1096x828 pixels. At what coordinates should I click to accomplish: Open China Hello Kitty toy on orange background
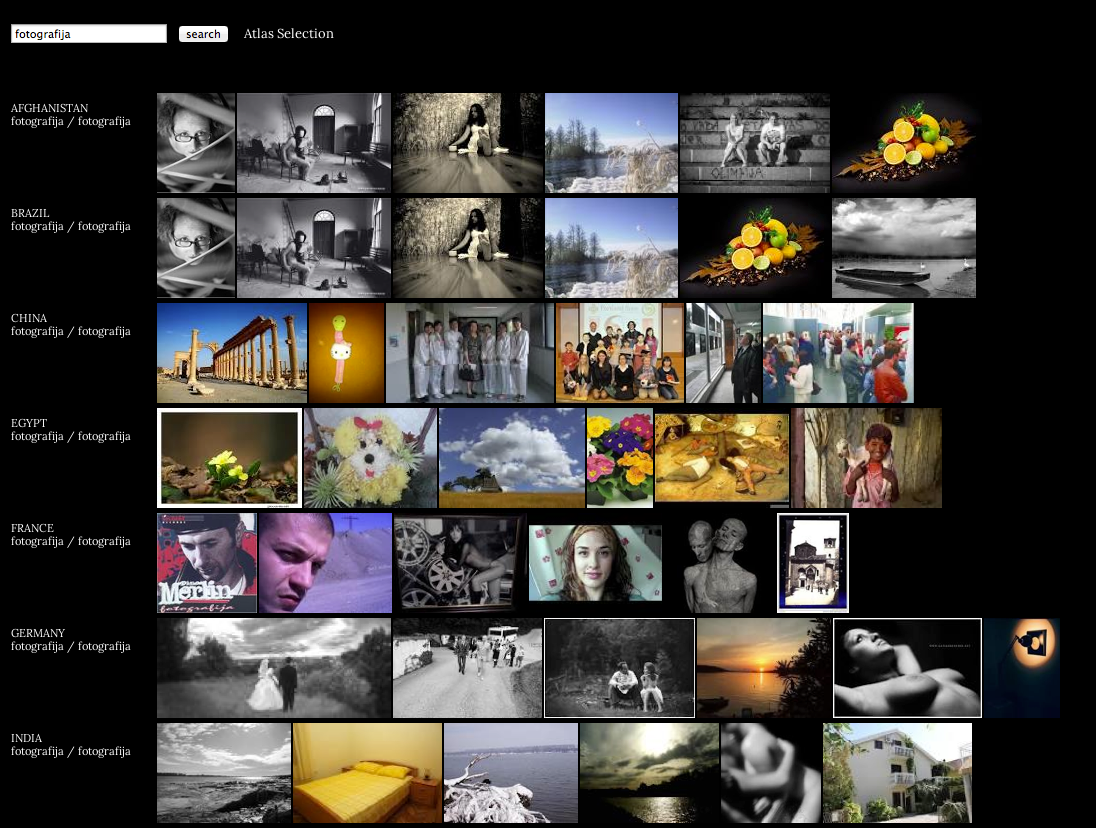point(347,353)
